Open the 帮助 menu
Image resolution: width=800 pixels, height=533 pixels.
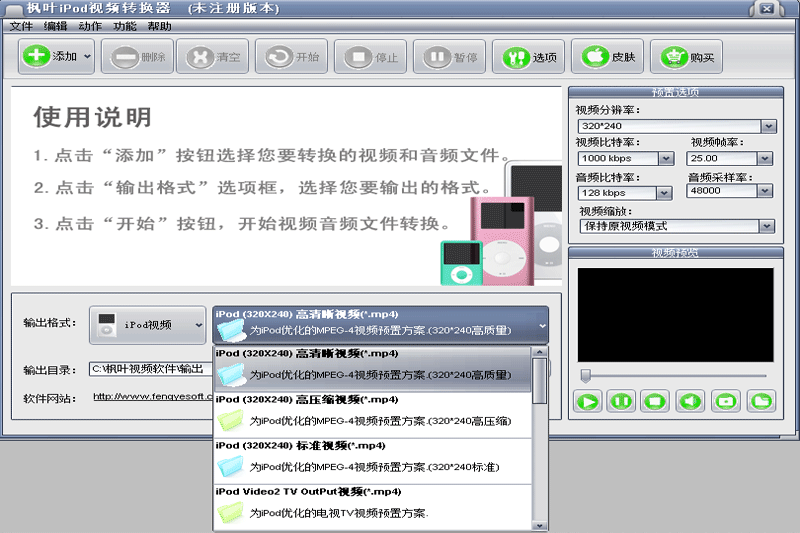[159, 26]
